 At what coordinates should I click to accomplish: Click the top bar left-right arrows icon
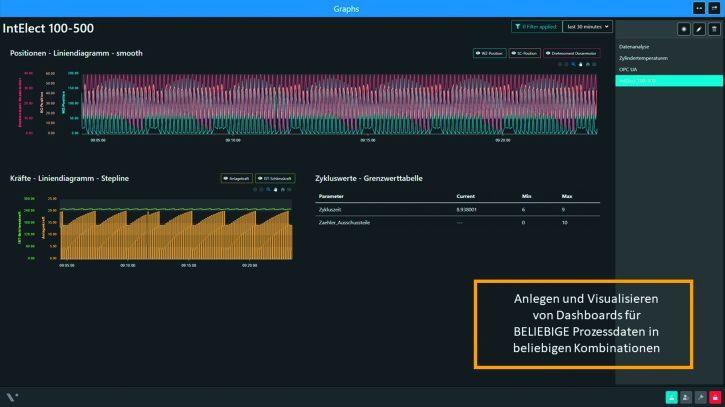[x=699, y=8]
